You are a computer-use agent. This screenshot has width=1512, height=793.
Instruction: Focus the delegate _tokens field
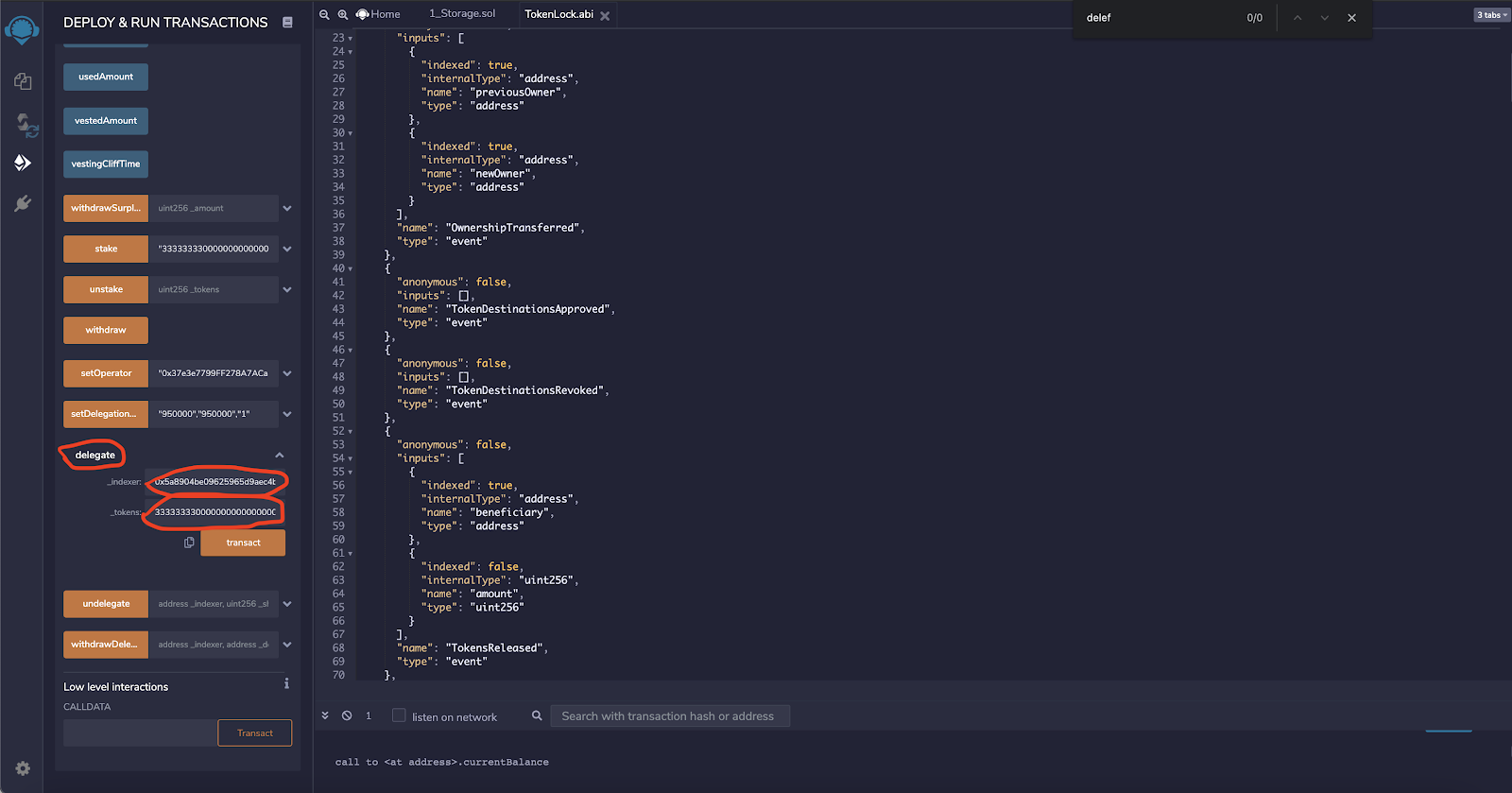[215, 512]
